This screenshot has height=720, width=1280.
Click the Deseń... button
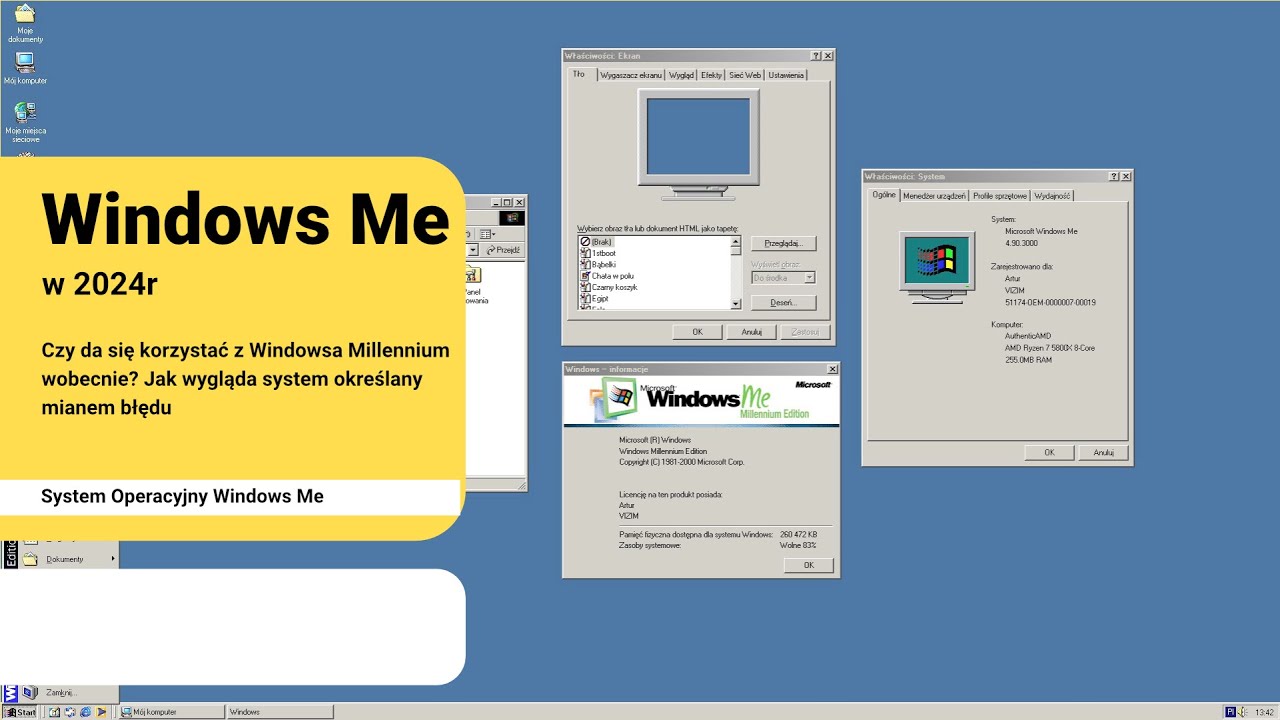pyautogui.click(x=784, y=303)
